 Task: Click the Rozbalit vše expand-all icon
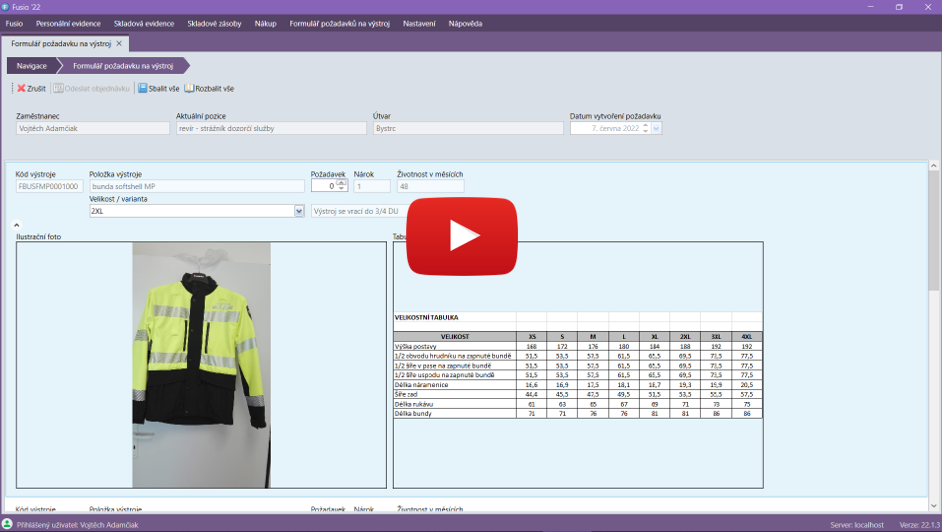tap(189, 88)
